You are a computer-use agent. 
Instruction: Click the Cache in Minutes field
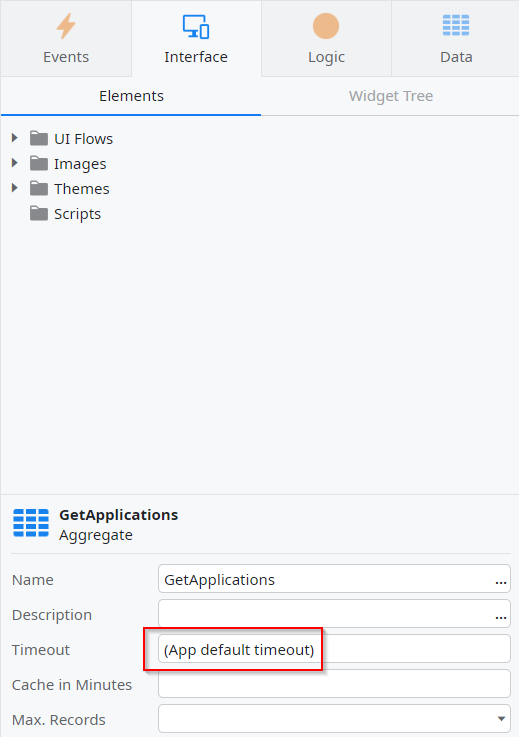[x=334, y=684]
